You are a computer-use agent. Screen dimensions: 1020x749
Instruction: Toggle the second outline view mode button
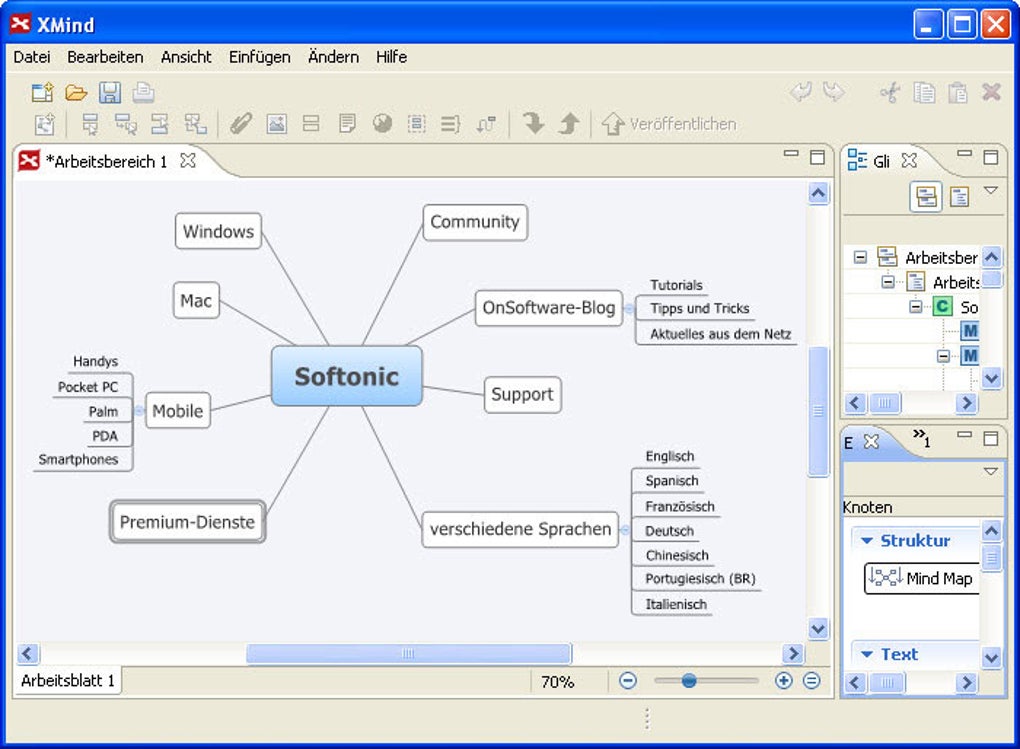pyautogui.click(x=960, y=196)
